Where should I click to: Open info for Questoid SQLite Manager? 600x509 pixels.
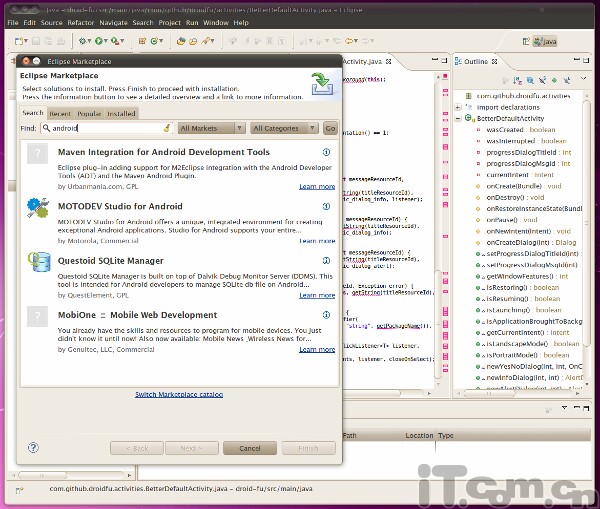[x=326, y=261]
